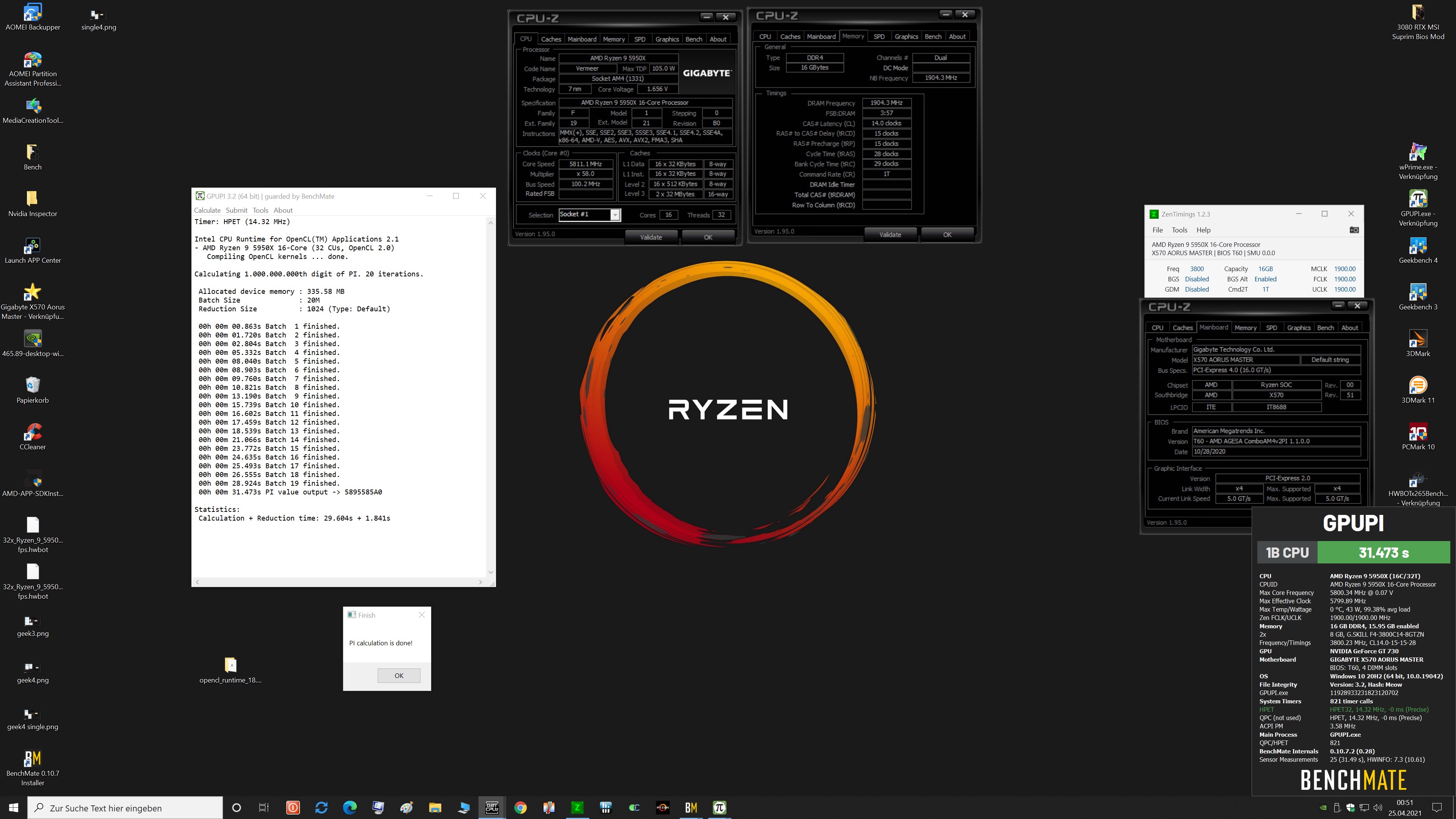Select the opencl_runtime installer file on desktop
The image size is (1456, 819).
tap(231, 670)
